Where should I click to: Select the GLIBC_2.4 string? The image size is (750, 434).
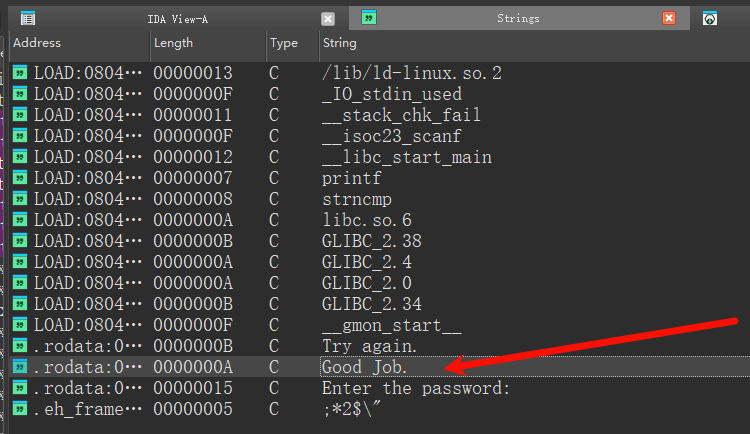(x=366, y=262)
